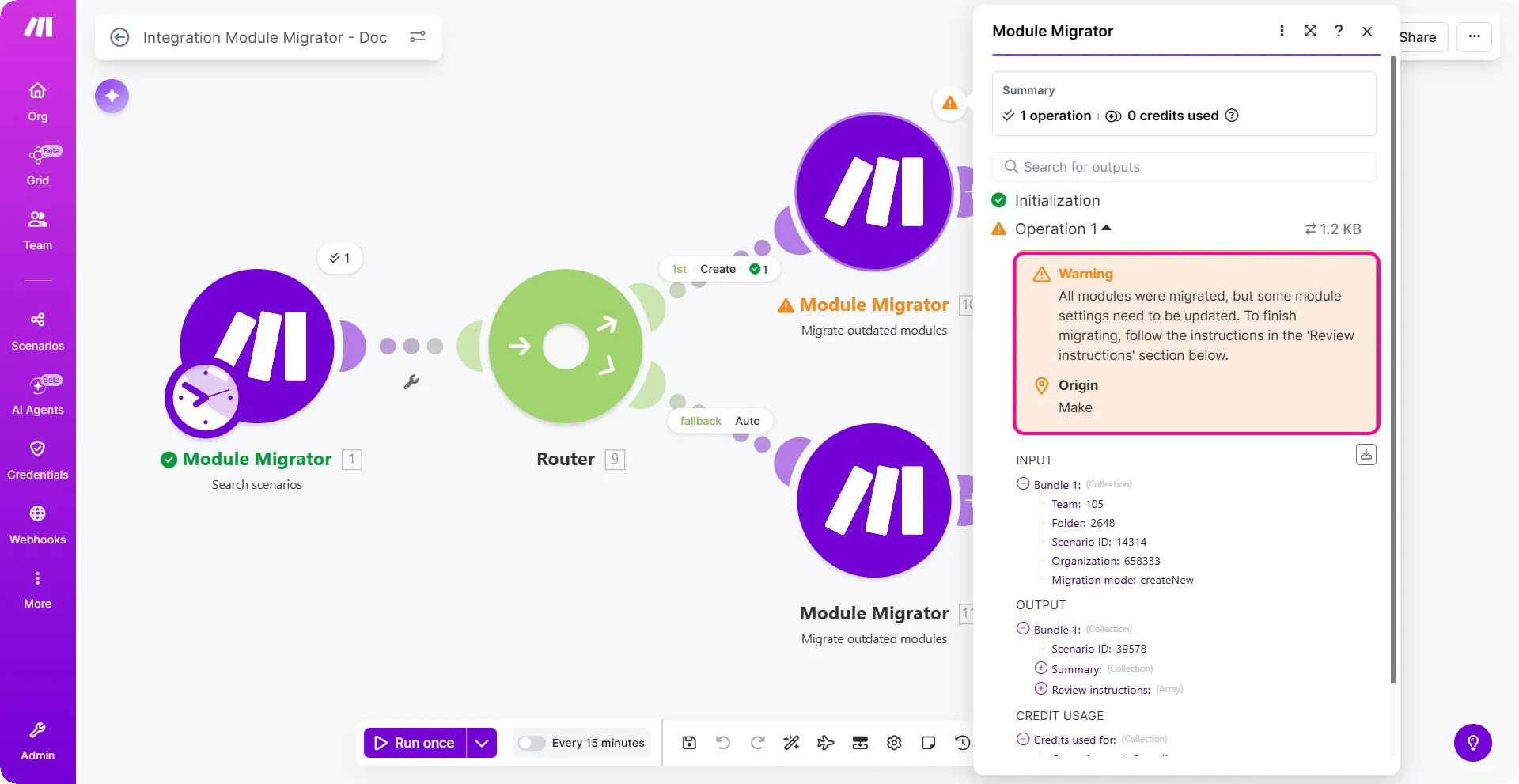
Task: Open the notes icon
Action: click(928, 743)
